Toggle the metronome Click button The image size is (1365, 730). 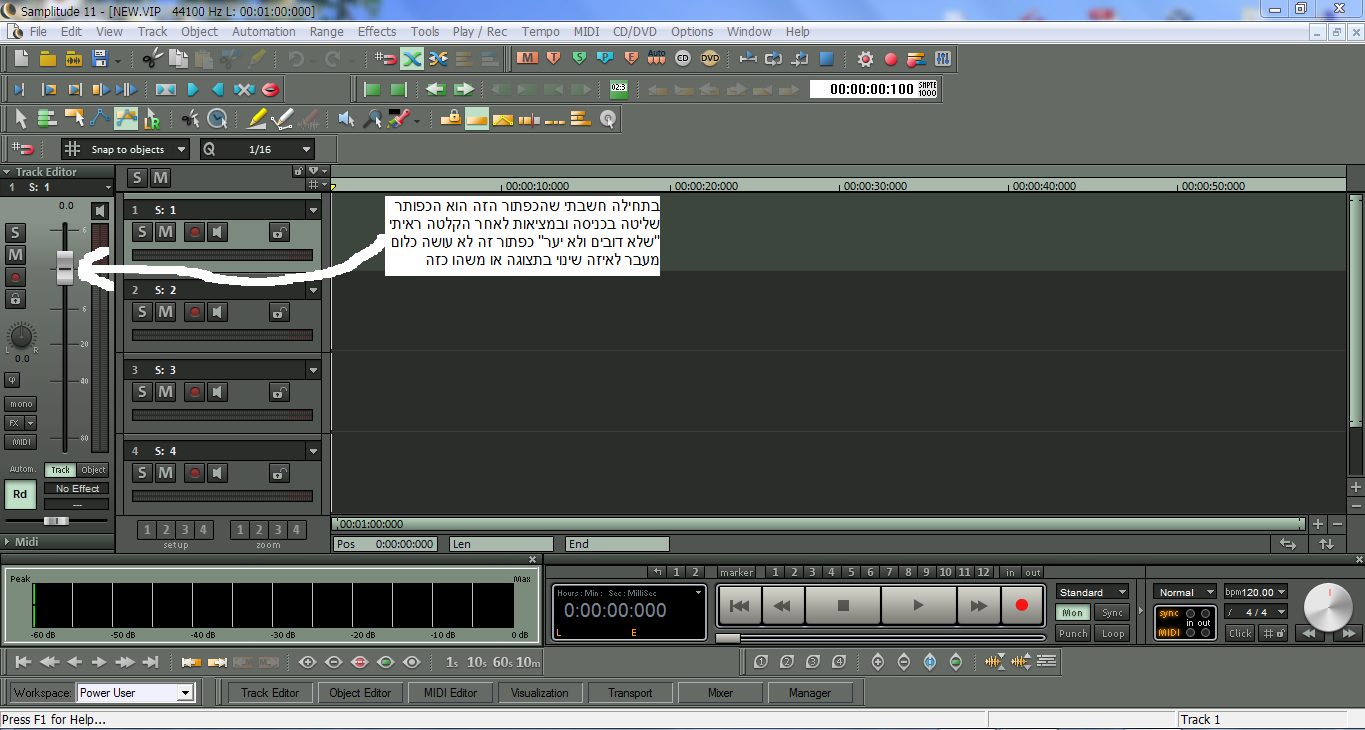pos(1240,633)
